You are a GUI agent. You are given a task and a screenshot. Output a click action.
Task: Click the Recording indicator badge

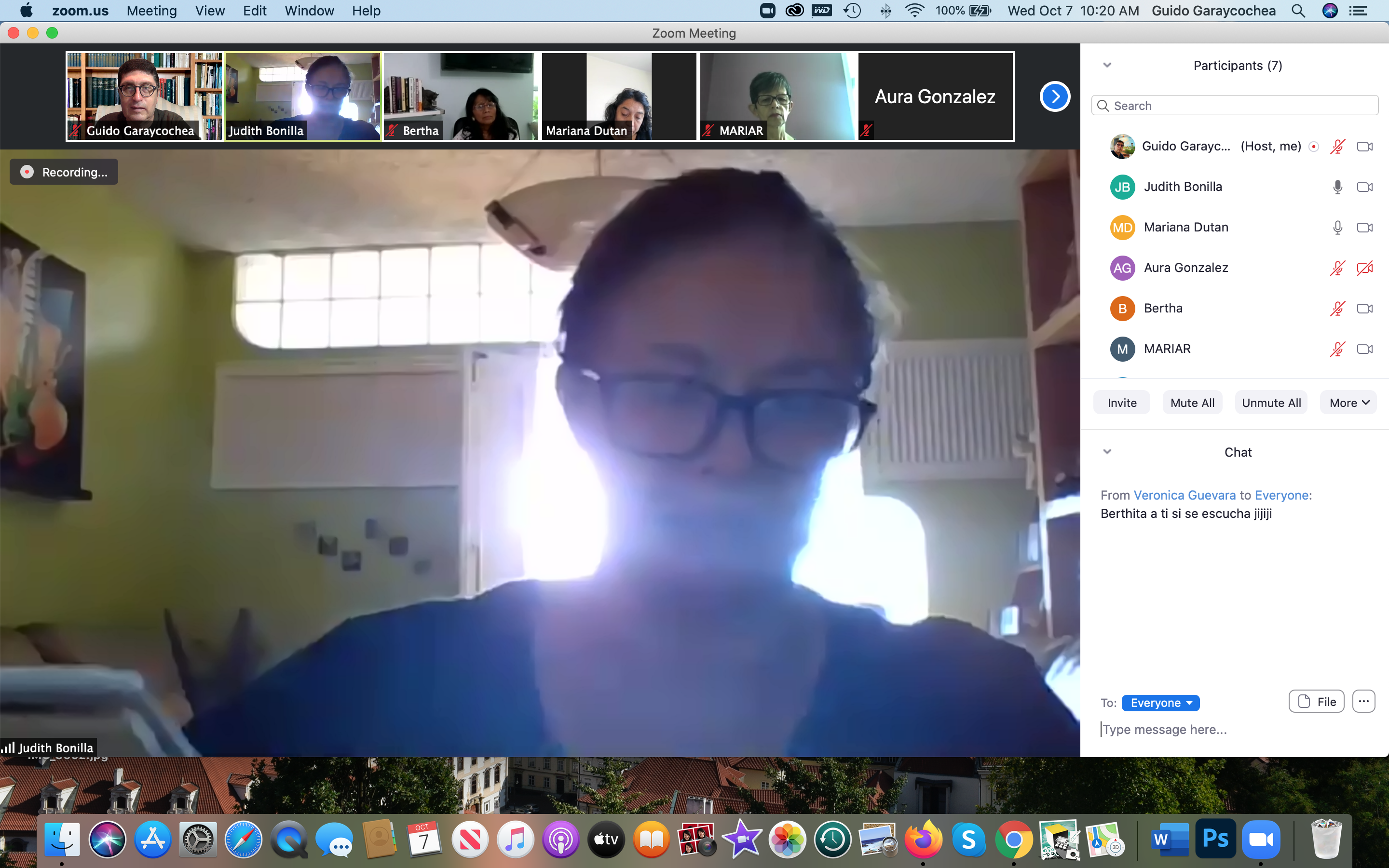(x=64, y=172)
